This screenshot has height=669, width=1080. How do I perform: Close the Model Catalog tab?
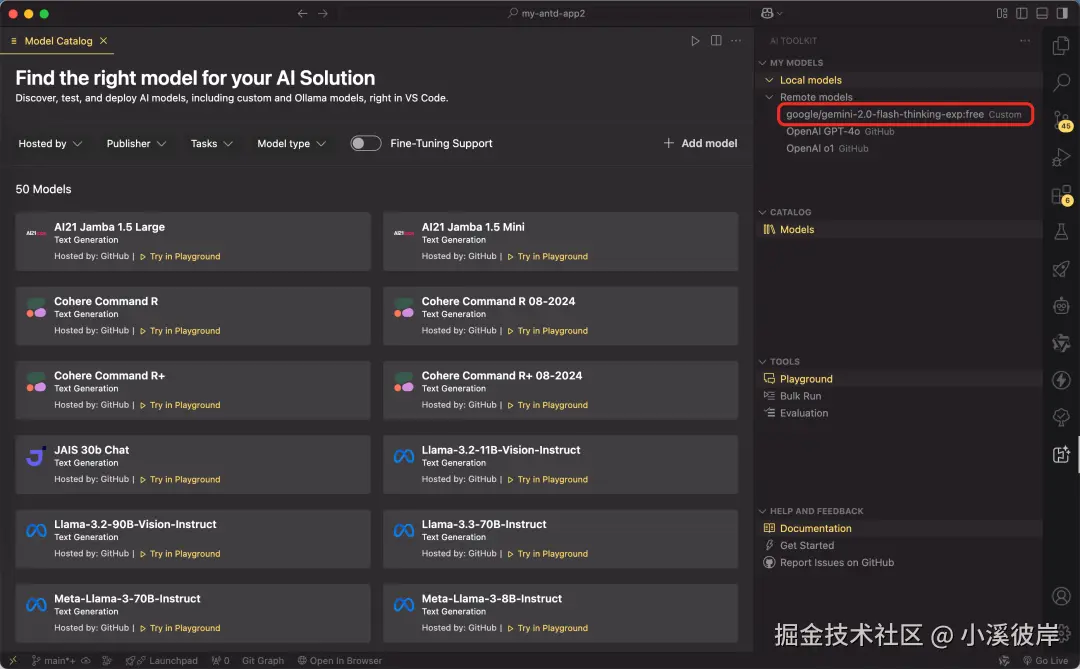[103, 41]
